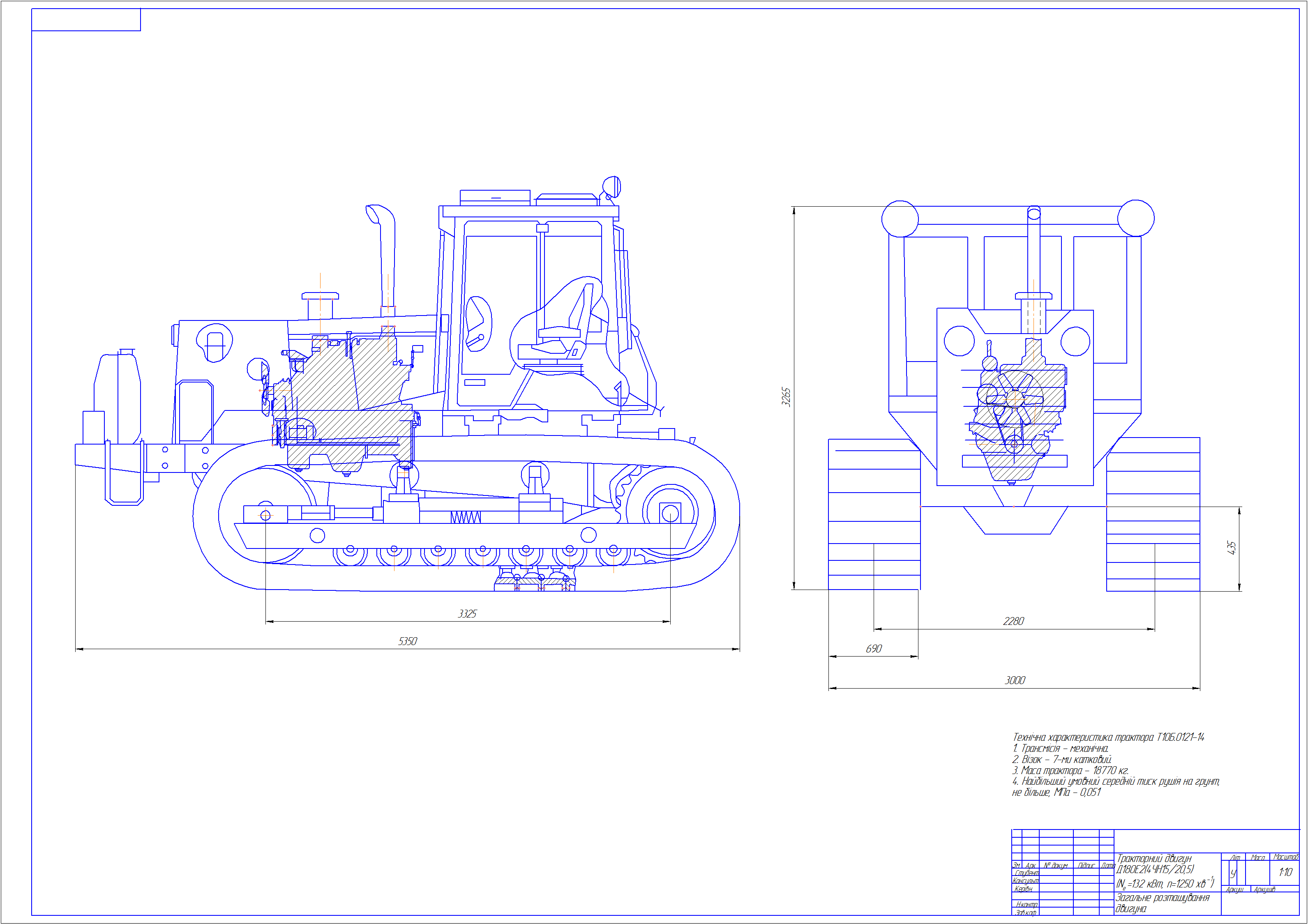This screenshot has width=1308, height=924.
Task: Click the empty frame box at top-left corner
Action: [x=86, y=20]
